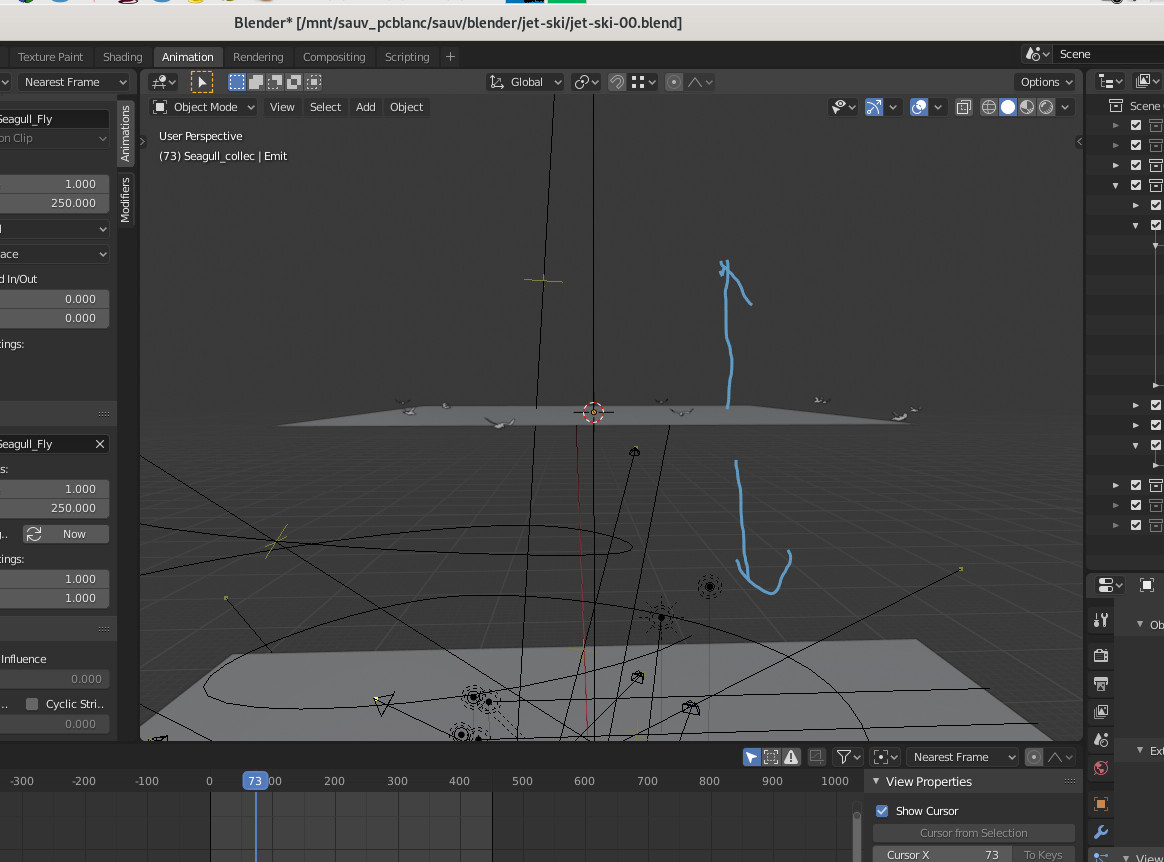Open the viewport shading options dropdown arrow

tap(1065, 107)
